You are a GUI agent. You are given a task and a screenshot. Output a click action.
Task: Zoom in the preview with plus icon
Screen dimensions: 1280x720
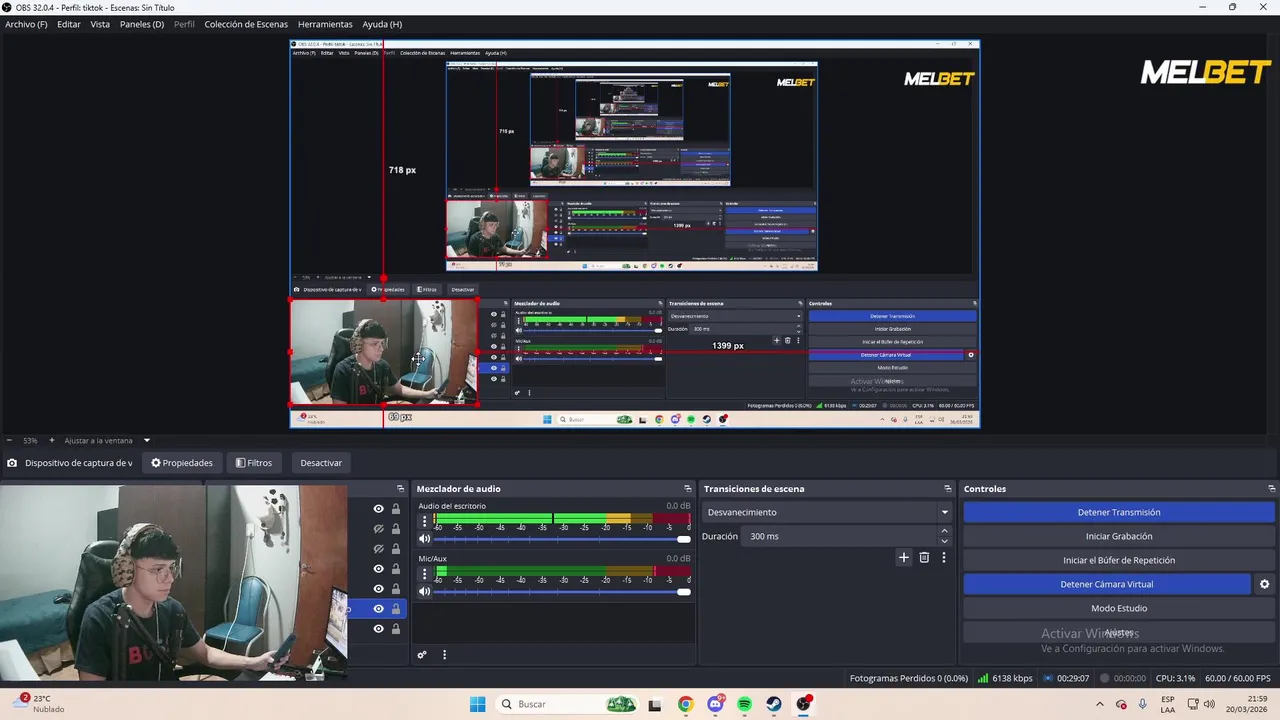pos(52,440)
